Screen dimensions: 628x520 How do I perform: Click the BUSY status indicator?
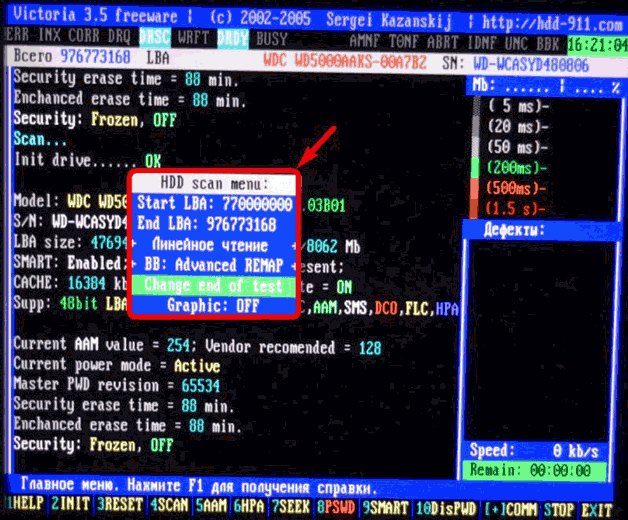[272, 39]
